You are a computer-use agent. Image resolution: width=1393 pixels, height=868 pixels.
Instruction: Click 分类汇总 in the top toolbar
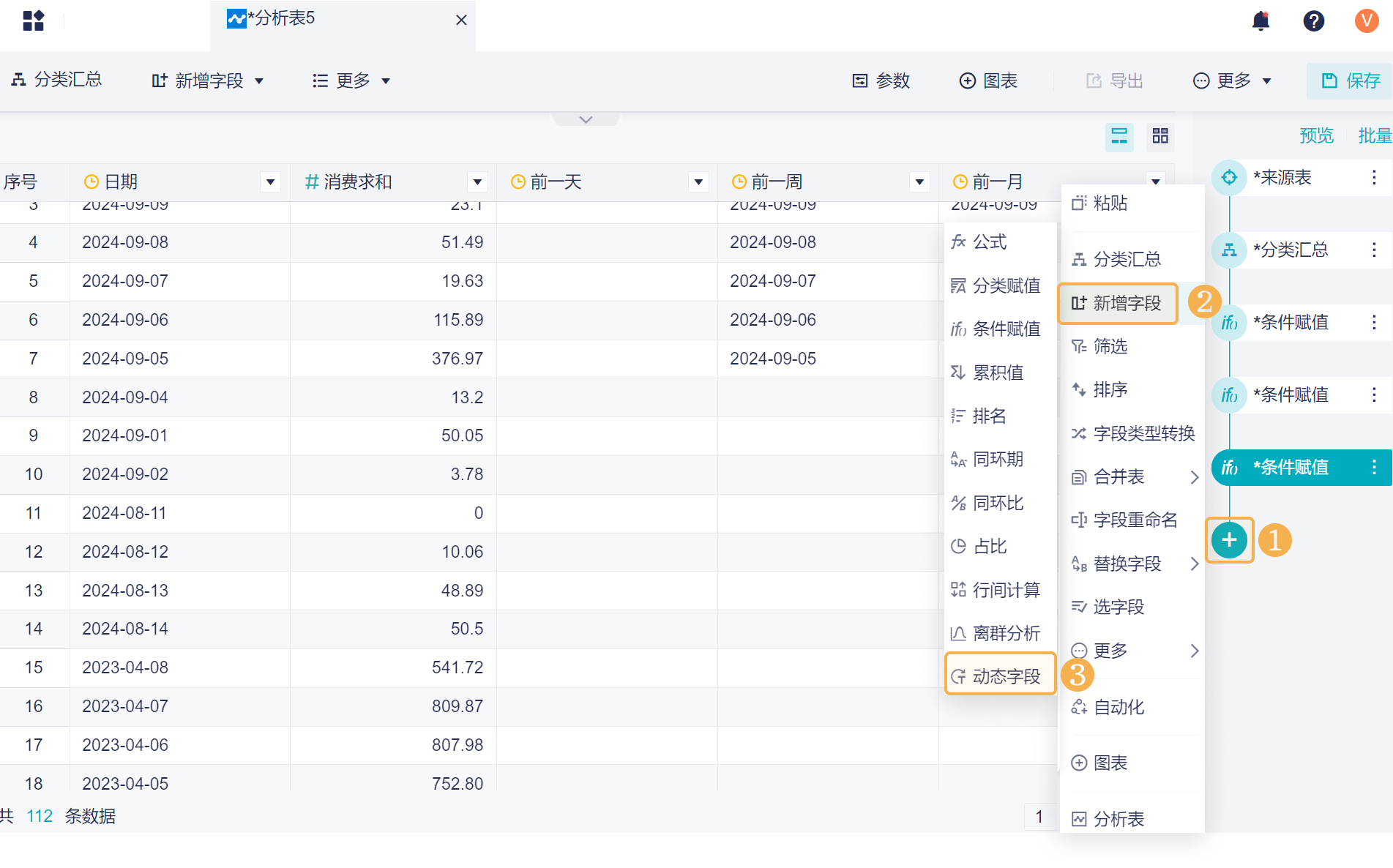56,80
